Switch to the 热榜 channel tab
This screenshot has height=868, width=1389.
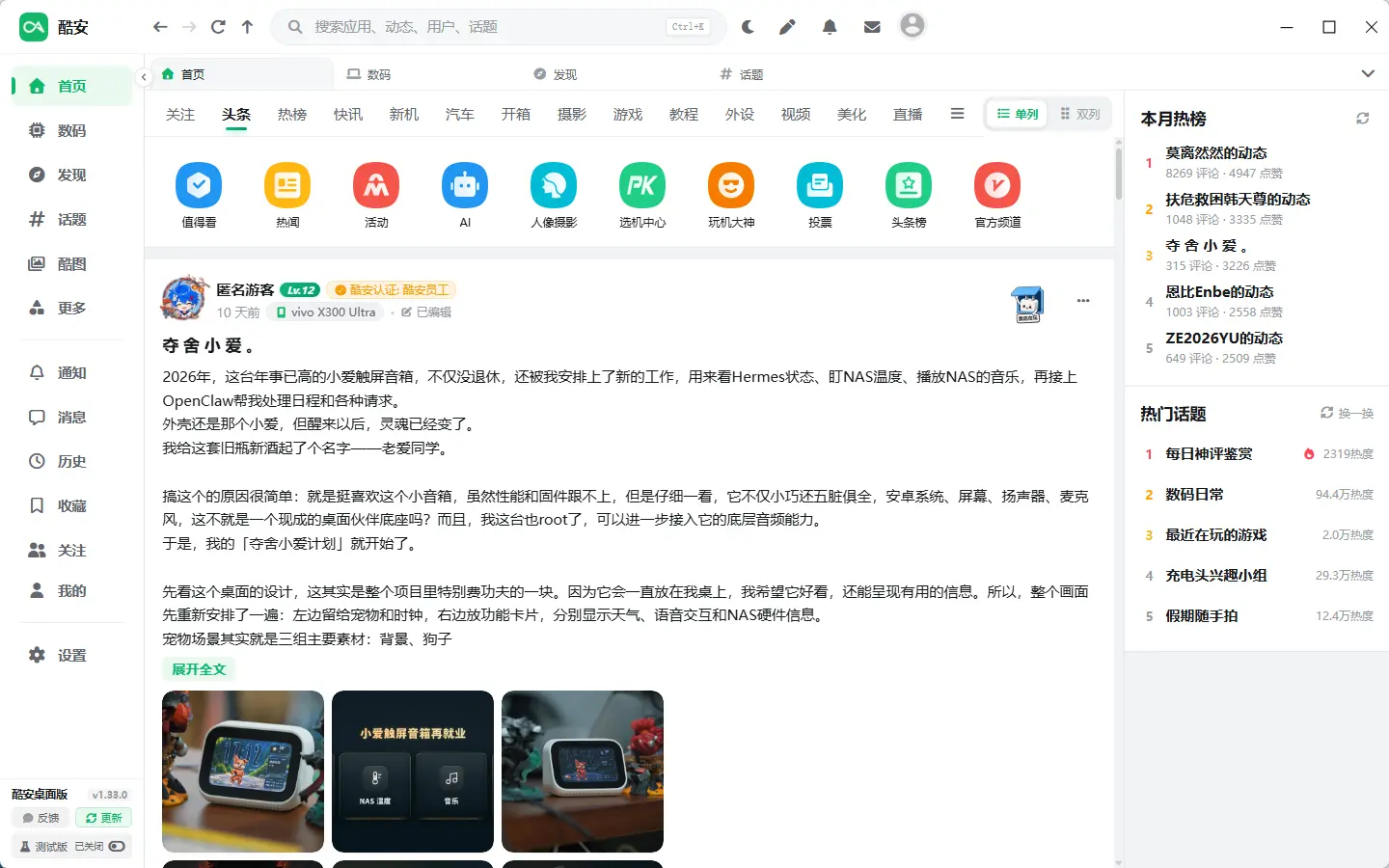click(x=292, y=114)
